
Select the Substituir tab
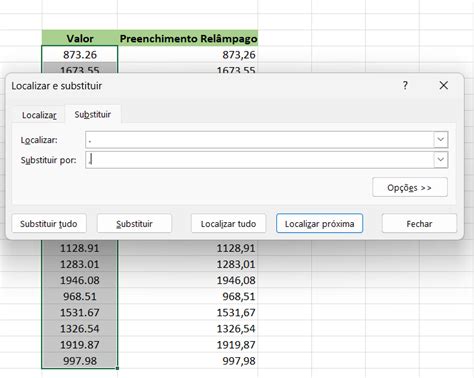click(x=93, y=114)
